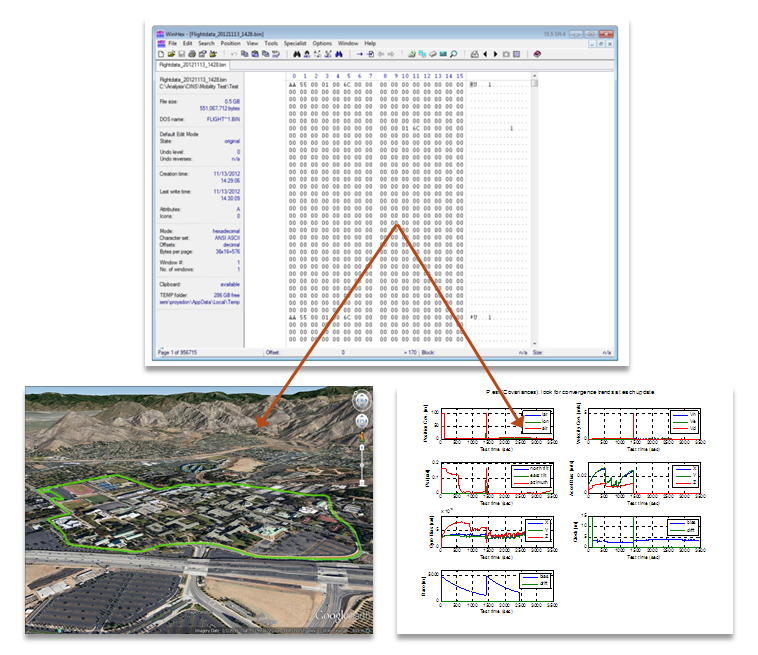Click the 'hexadecimal' Mode value

[x=226, y=231]
